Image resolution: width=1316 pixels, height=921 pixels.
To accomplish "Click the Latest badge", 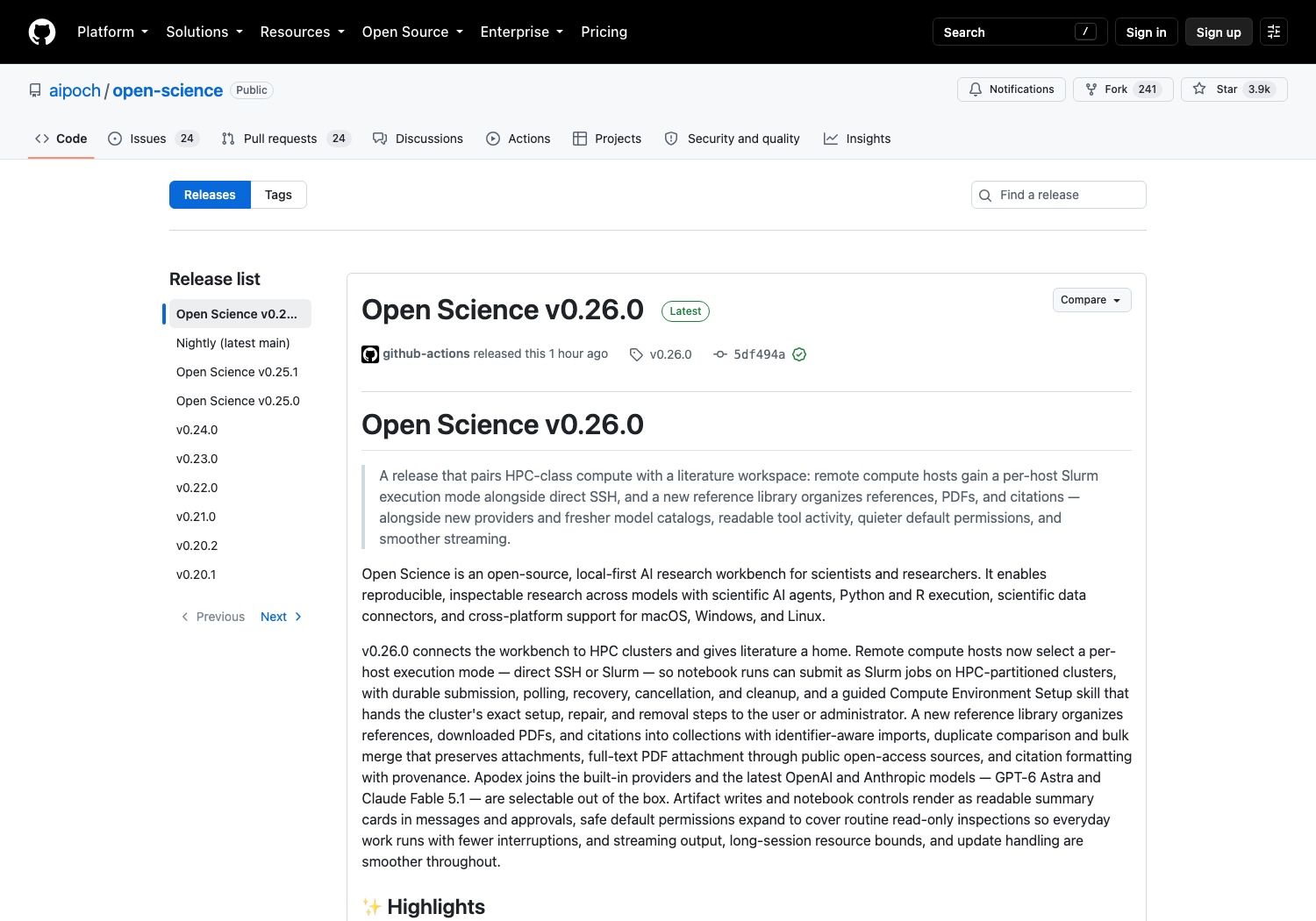I will 685,311.
